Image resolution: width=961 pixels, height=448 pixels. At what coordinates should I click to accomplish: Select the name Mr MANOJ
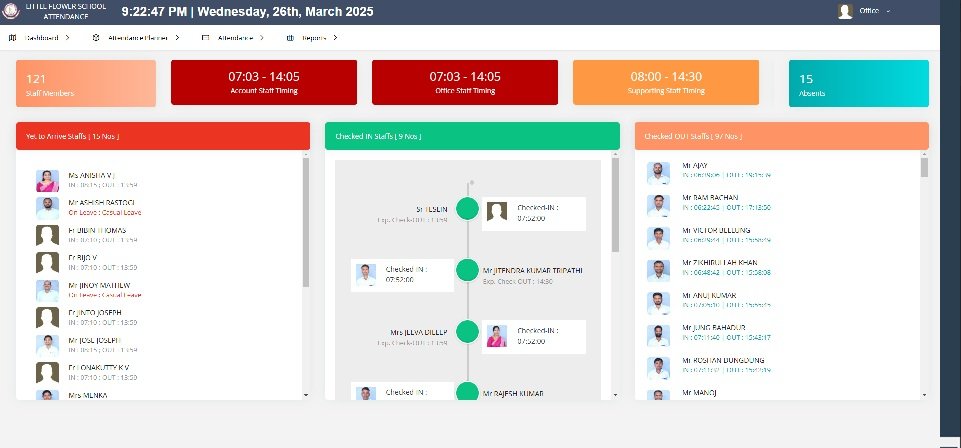point(699,393)
